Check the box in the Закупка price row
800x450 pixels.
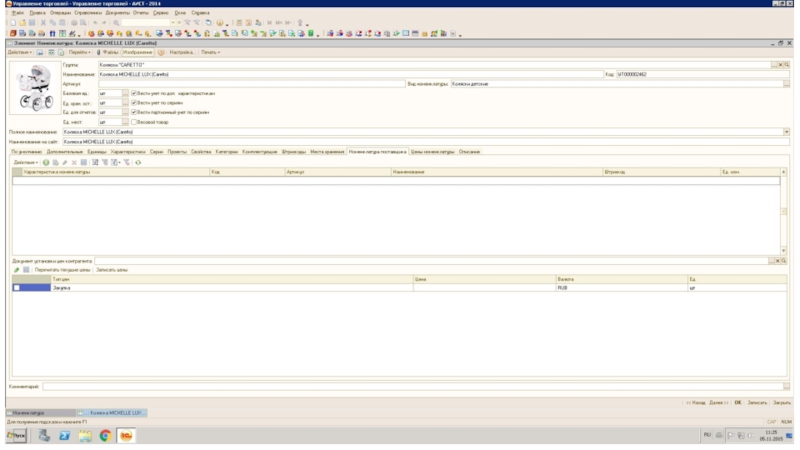point(17,287)
